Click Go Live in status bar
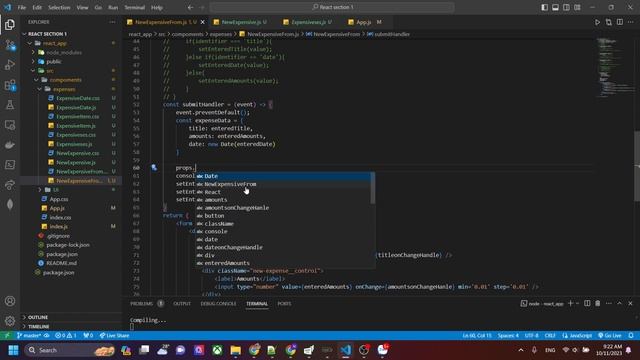This screenshot has width=640, height=360. (610, 336)
